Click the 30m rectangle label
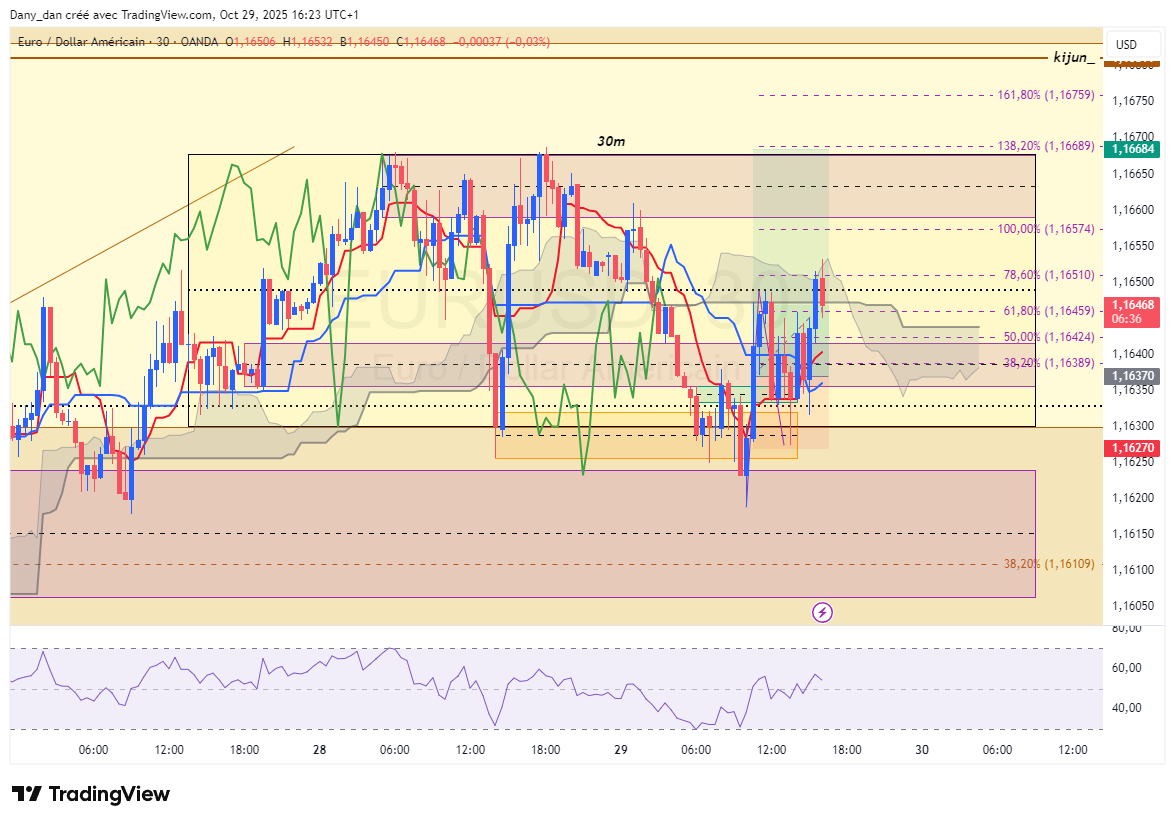The height and width of the screenshot is (824, 1175). 611,142
